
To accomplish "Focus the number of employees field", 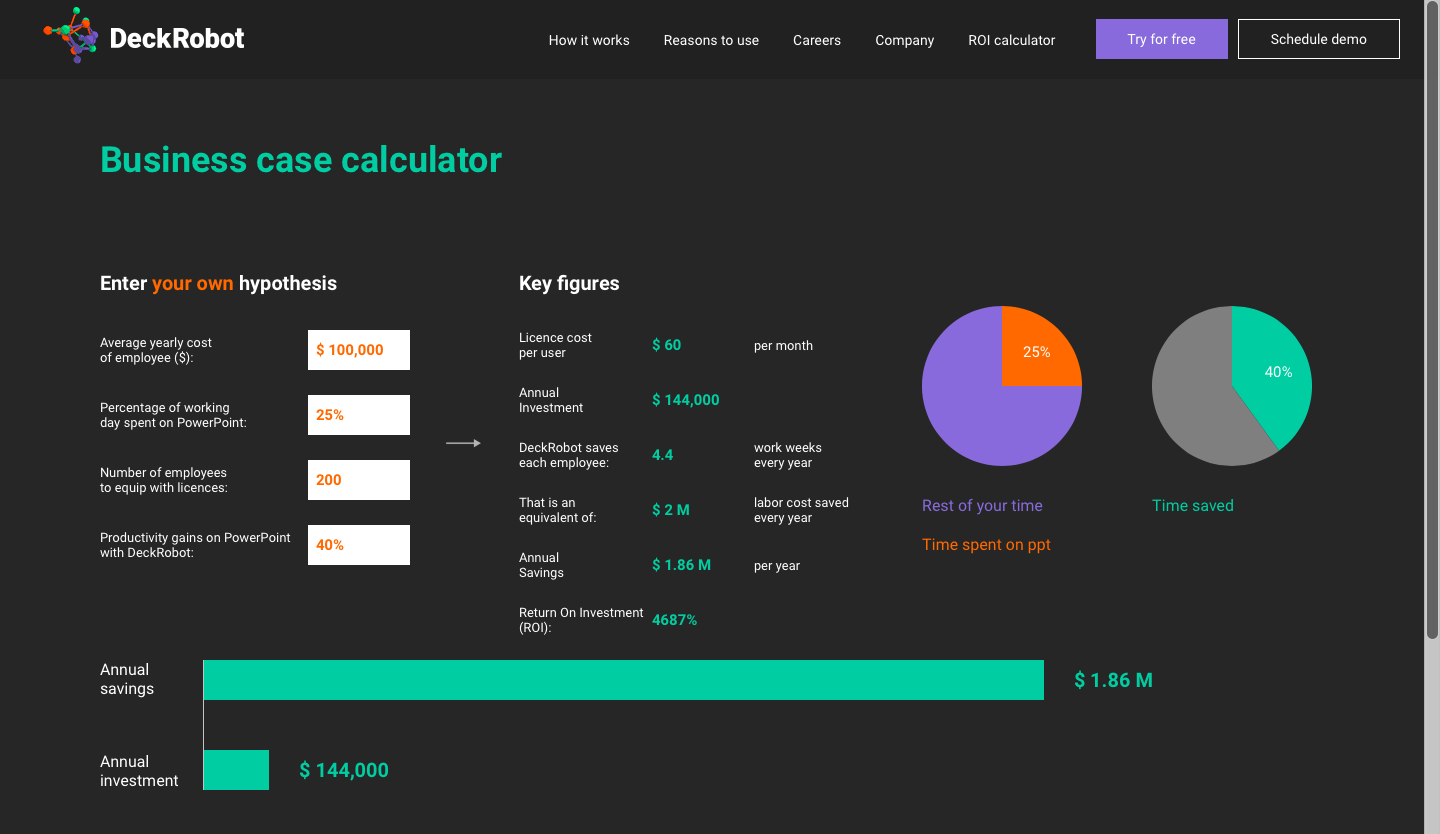I will click(x=359, y=480).
